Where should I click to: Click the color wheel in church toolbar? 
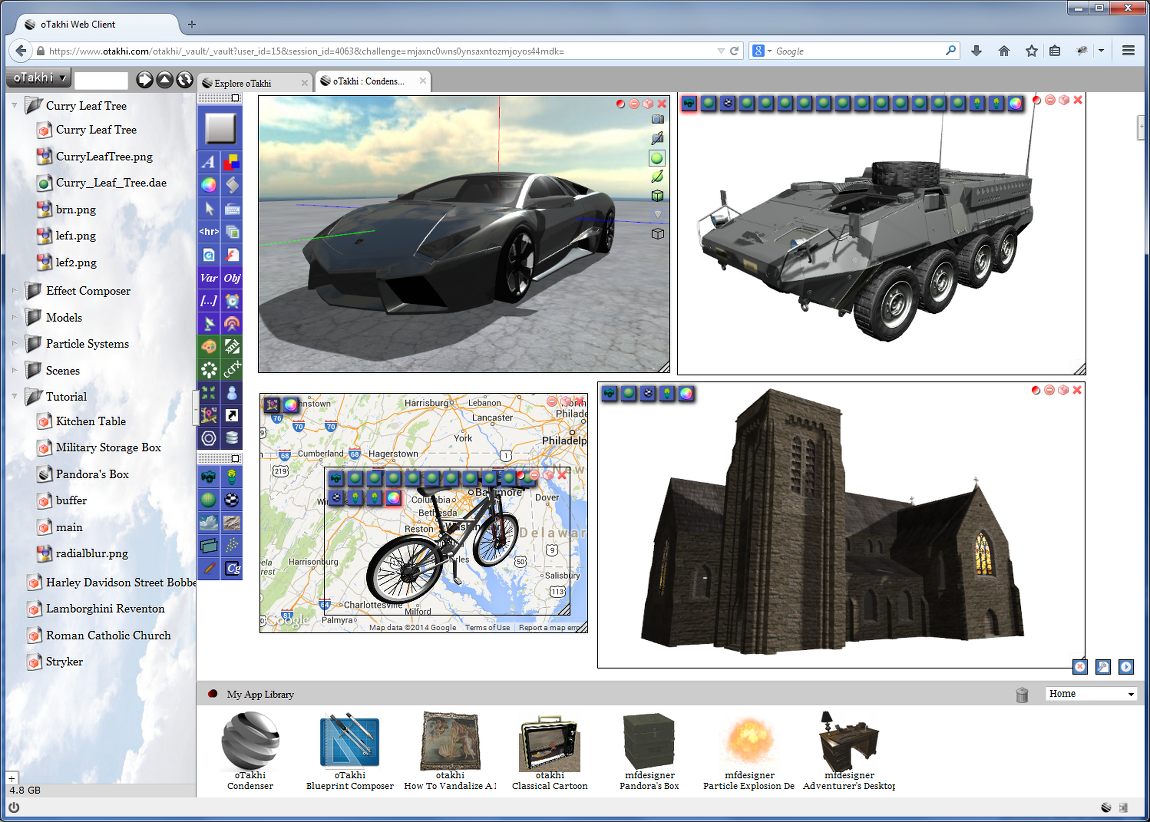click(x=686, y=394)
